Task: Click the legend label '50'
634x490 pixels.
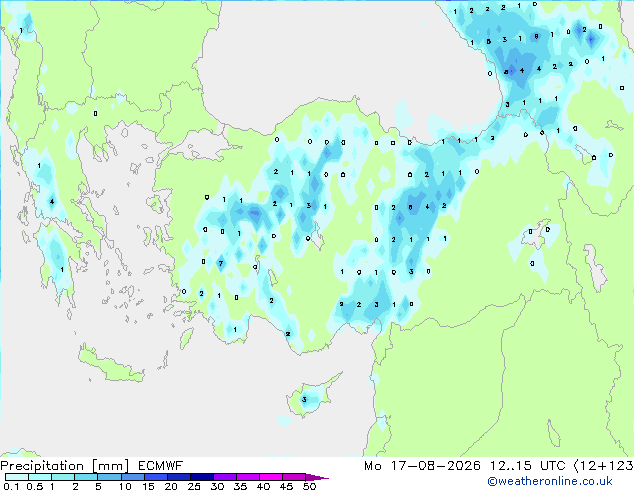Action: 309,486
